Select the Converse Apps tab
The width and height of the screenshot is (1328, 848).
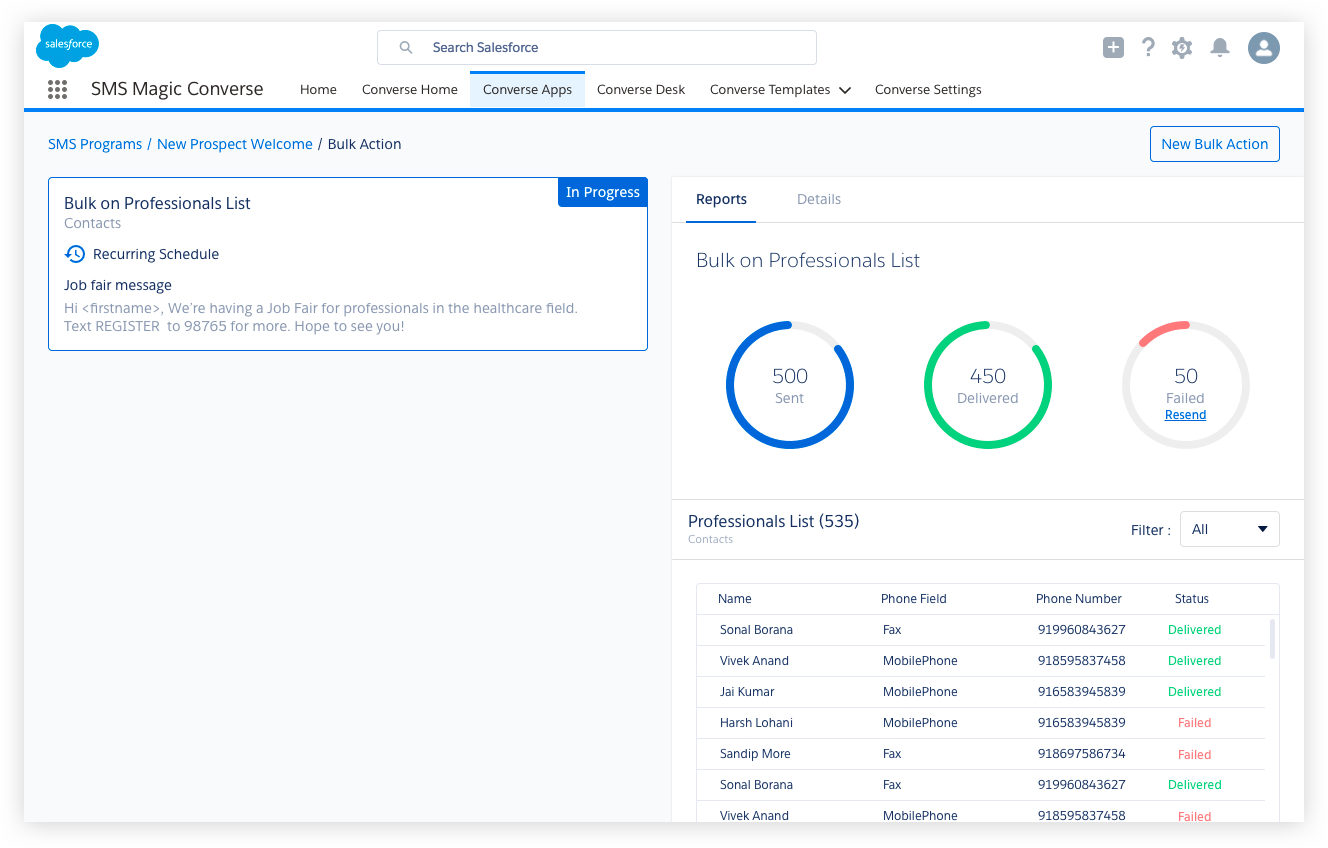pyautogui.click(x=527, y=89)
